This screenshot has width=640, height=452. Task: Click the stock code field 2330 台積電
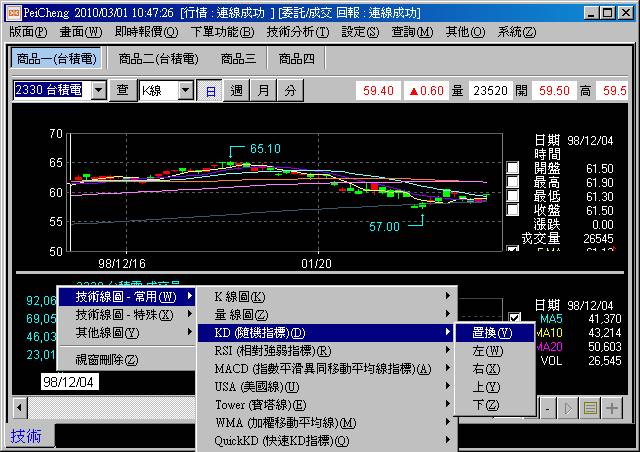click(52, 90)
